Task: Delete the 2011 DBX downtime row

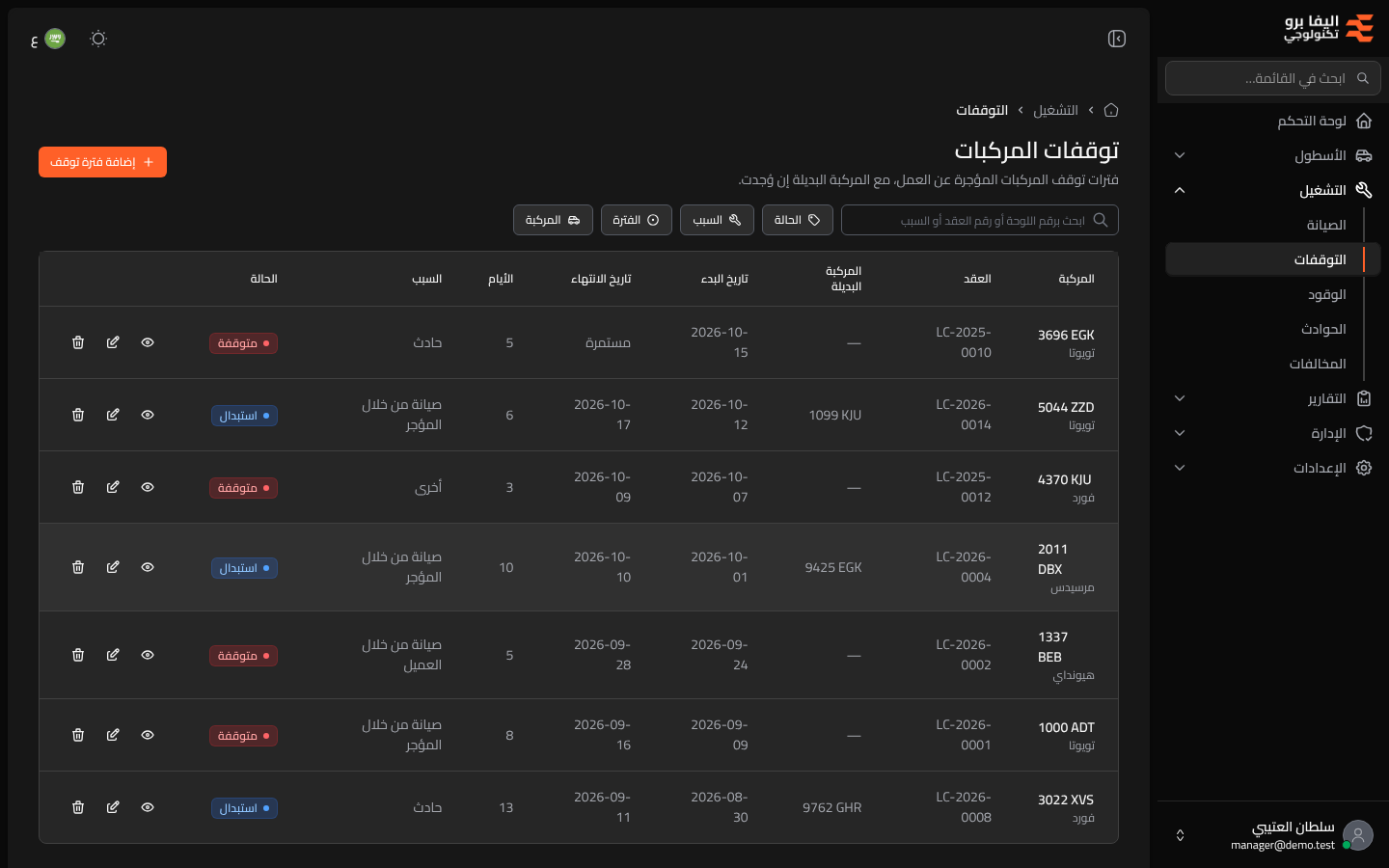Action: coord(78,567)
